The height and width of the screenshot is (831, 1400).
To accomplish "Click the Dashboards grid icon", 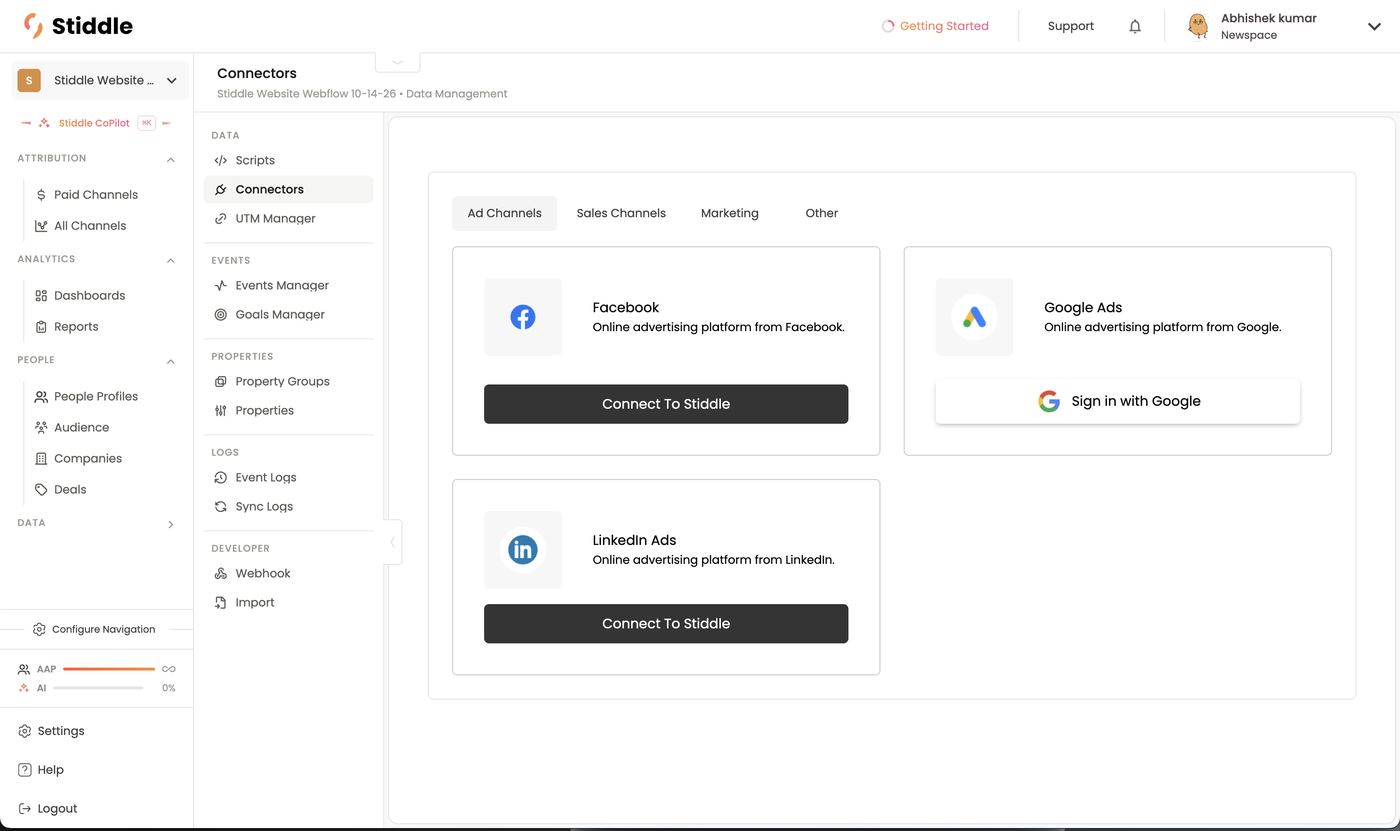I will pos(41,296).
